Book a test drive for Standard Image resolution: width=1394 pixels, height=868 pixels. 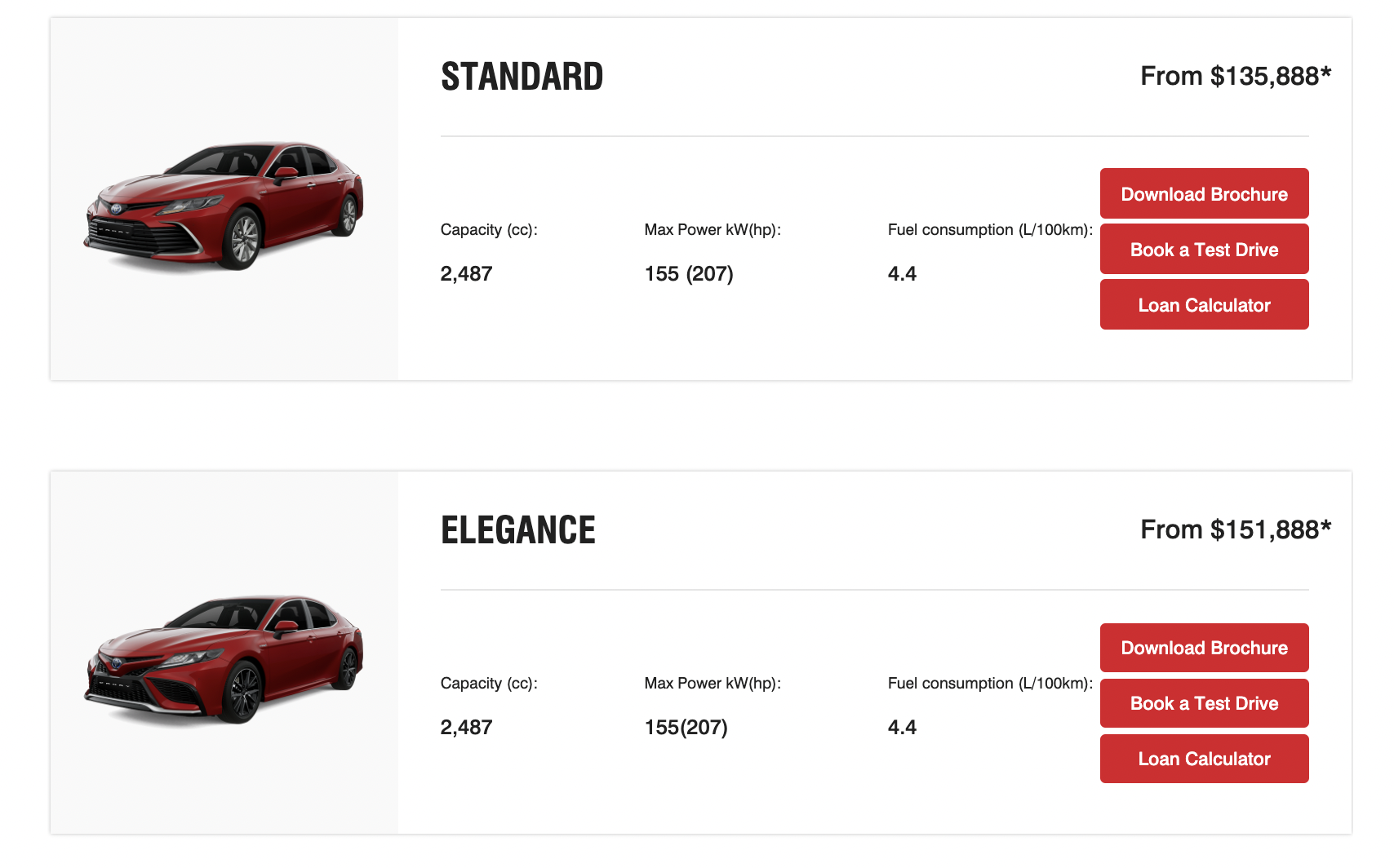coord(1204,250)
